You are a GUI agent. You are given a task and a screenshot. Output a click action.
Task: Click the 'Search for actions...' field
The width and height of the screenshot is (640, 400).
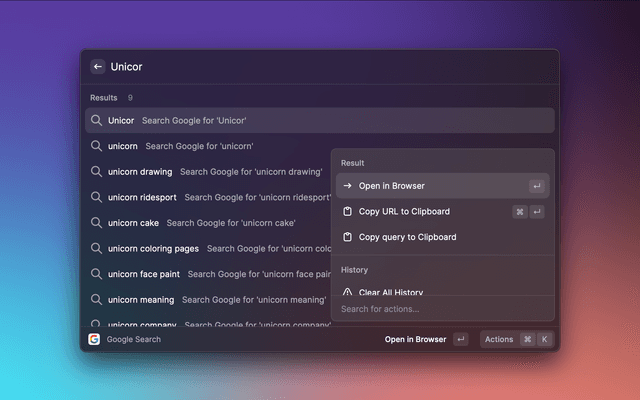coord(442,309)
